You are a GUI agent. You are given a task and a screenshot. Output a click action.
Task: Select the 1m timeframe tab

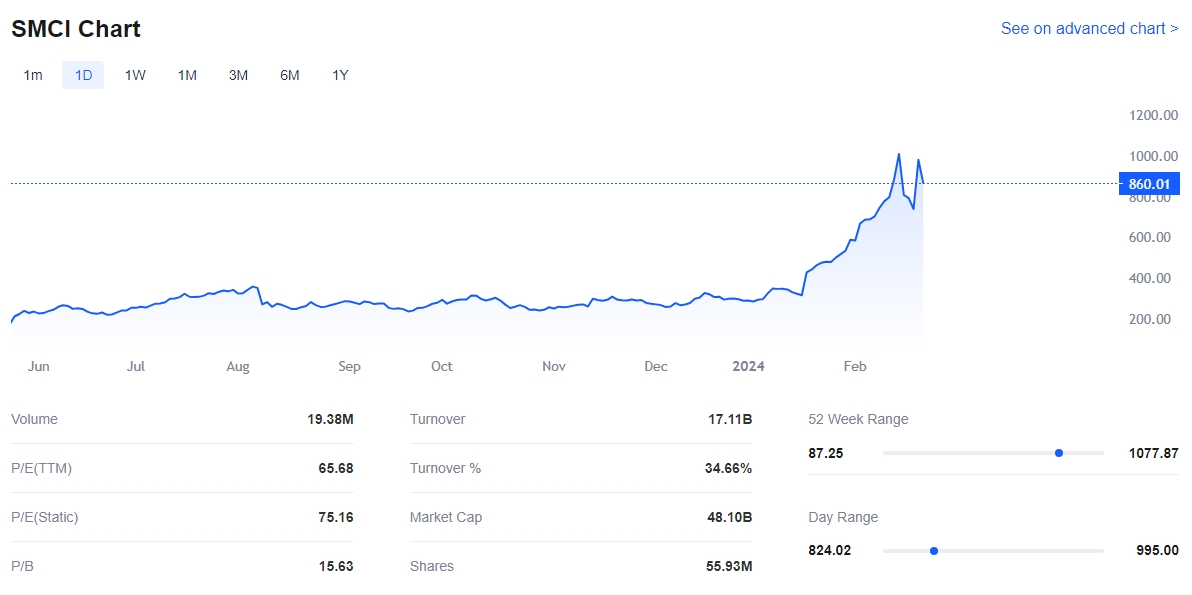(33, 75)
